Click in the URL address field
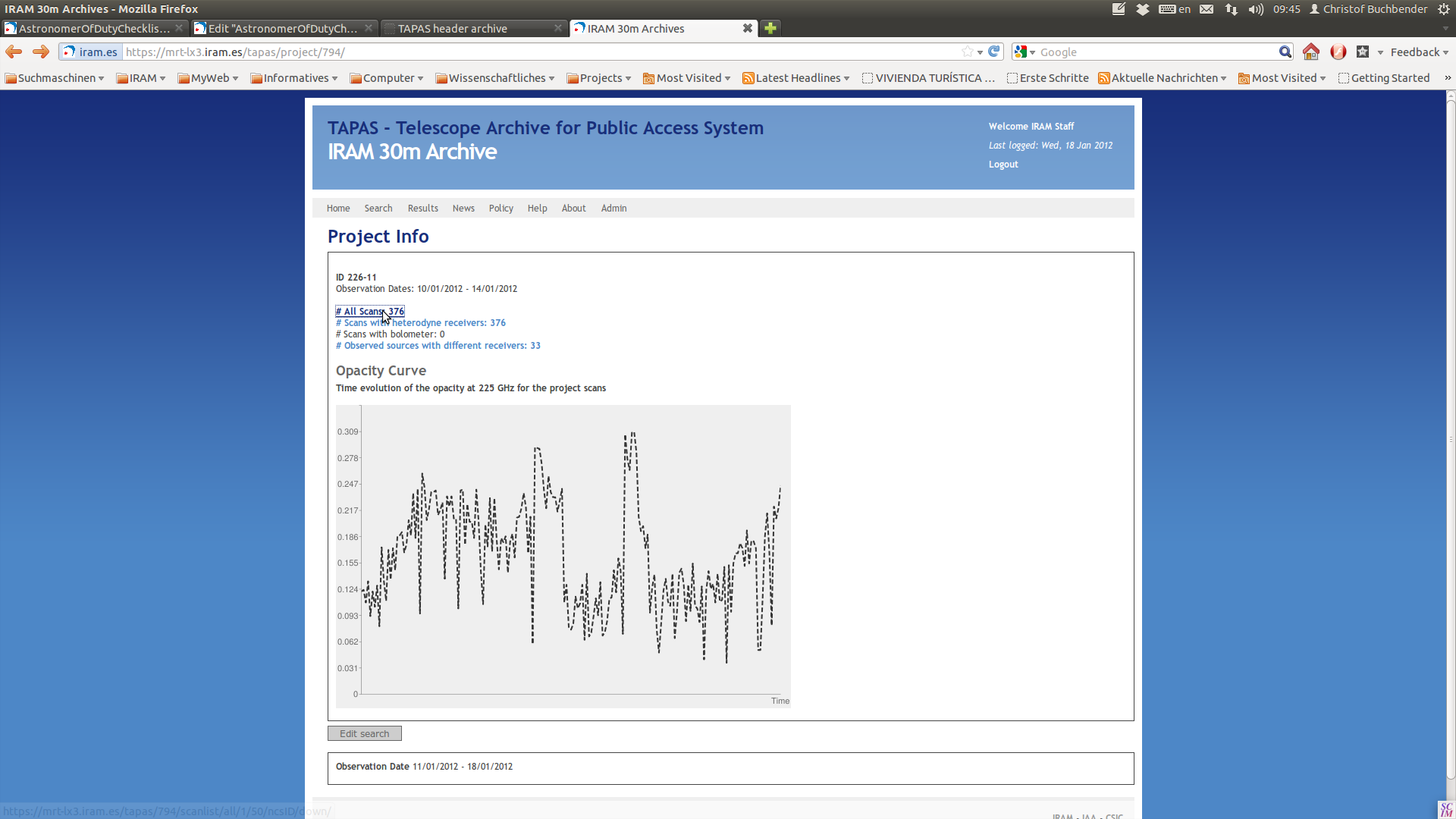 (x=531, y=52)
